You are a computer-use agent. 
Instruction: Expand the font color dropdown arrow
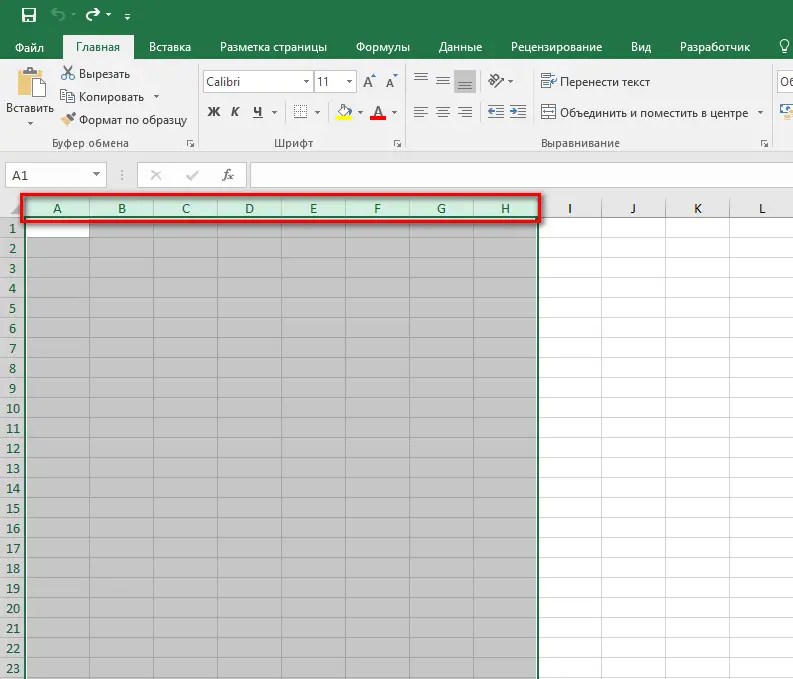click(x=394, y=112)
